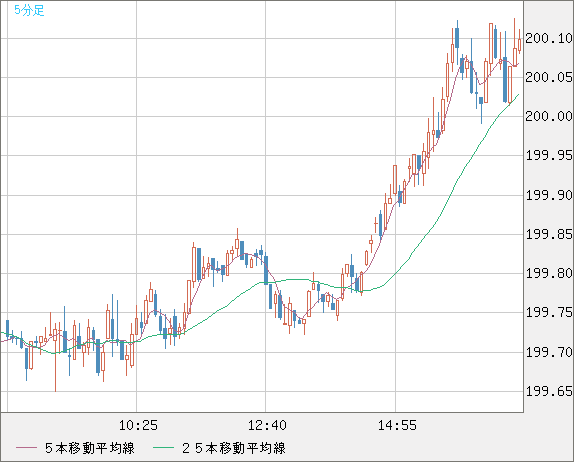Click the purple 5-period moving average legend swatch
The height and width of the screenshot is (462, 574).
(26, 448)
